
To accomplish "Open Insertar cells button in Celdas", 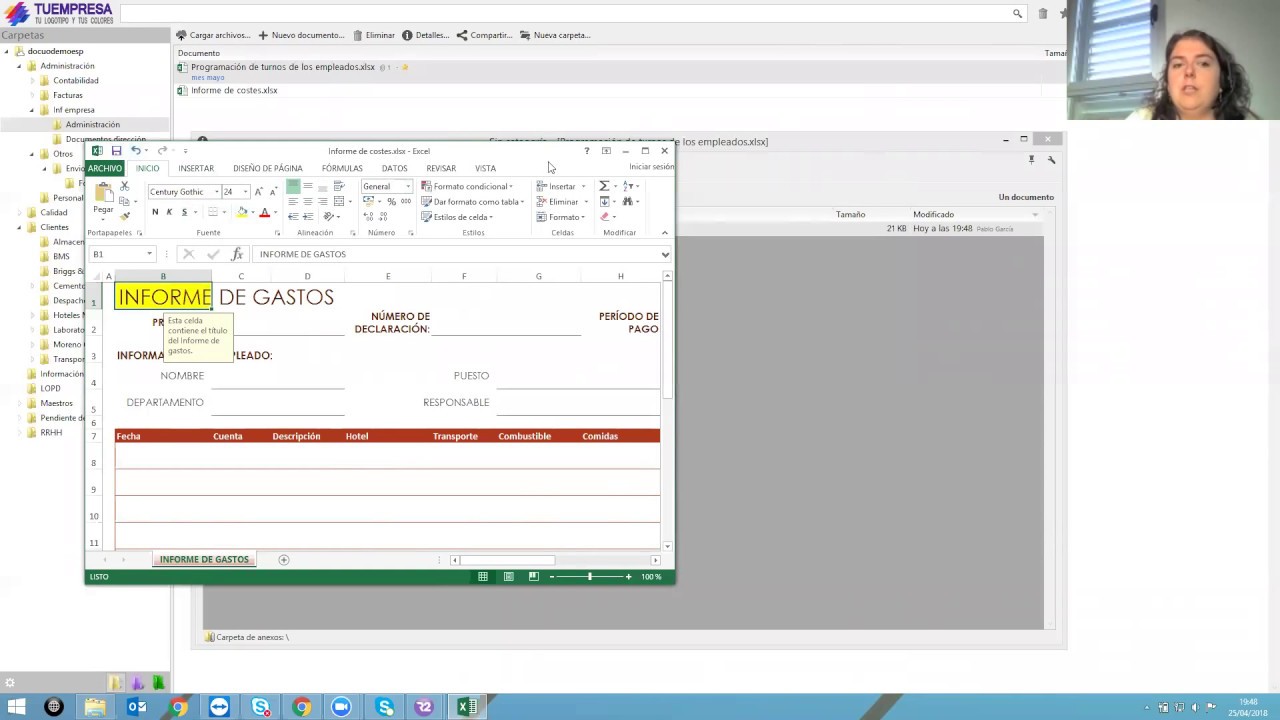I will [x=561, y=186].
